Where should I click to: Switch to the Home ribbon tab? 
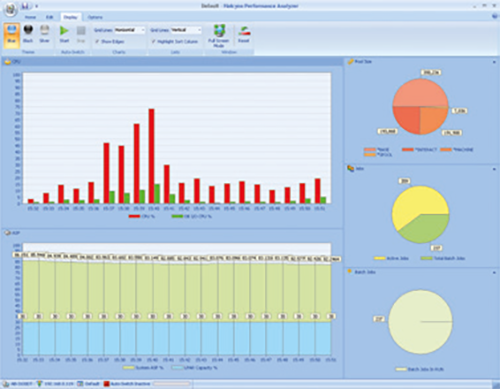pos(30,17)
